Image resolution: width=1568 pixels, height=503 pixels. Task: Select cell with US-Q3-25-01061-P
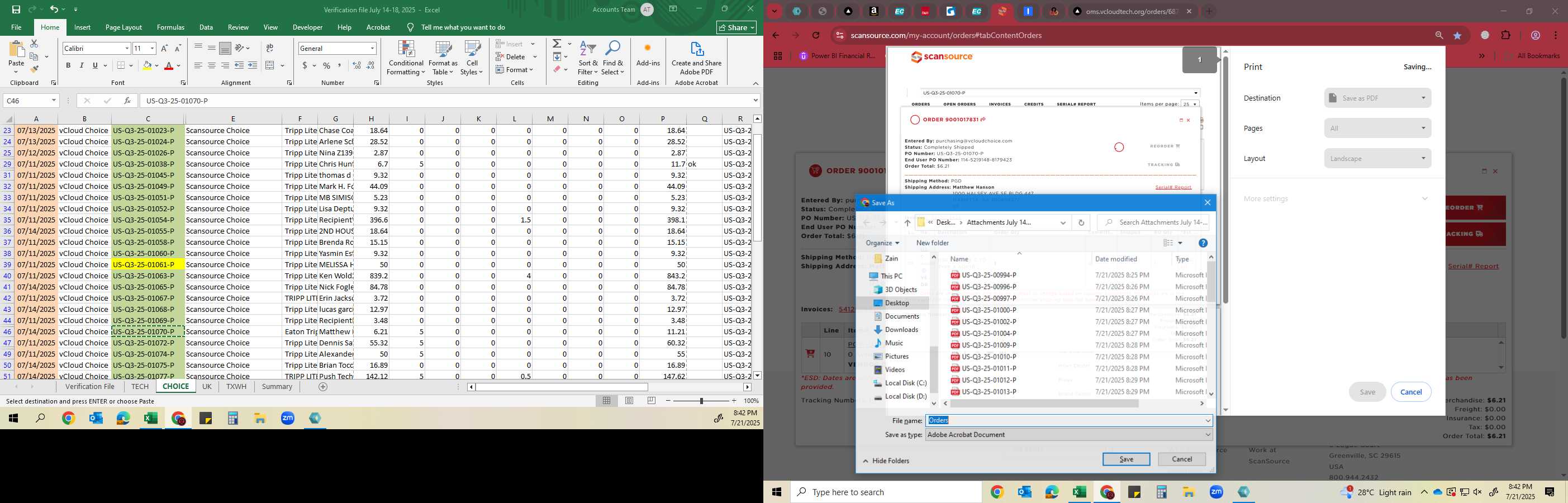click(148, 265)
